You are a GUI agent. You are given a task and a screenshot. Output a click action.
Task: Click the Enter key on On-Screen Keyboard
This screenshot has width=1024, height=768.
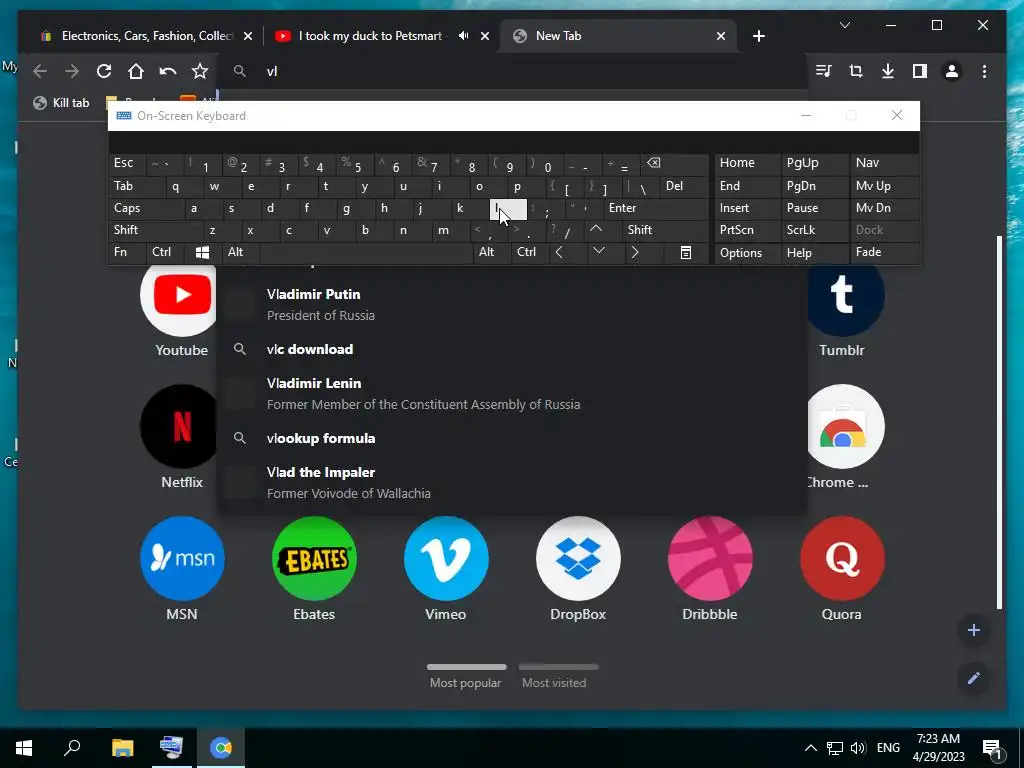coord(656,208)
